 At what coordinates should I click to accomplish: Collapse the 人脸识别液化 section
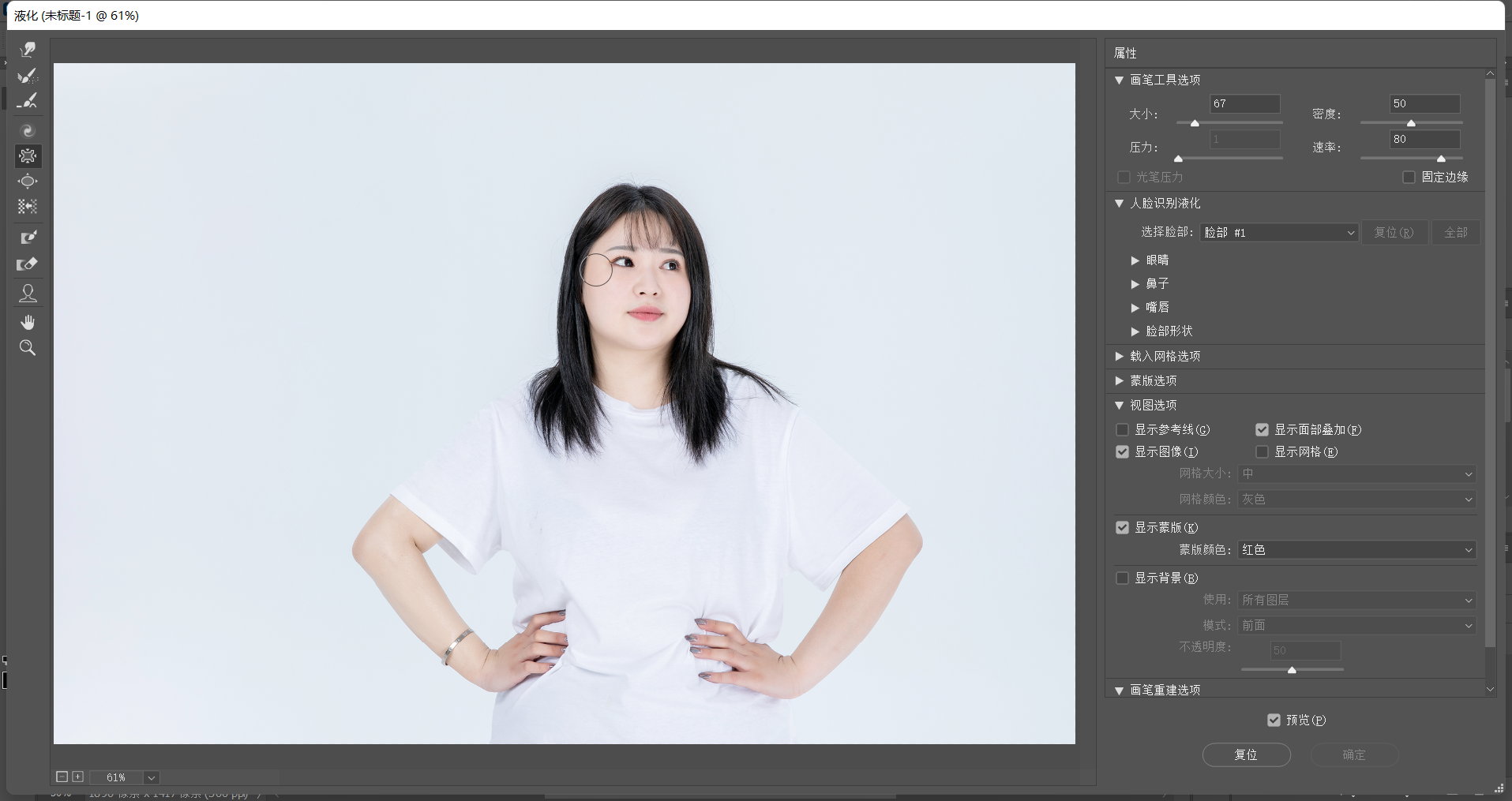pyautogui.click(x=1119, y=203)
